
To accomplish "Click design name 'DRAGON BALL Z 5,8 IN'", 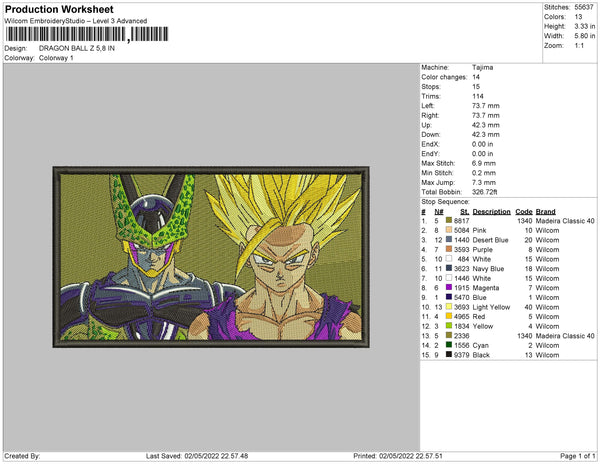I will click(x=77, y=48).
